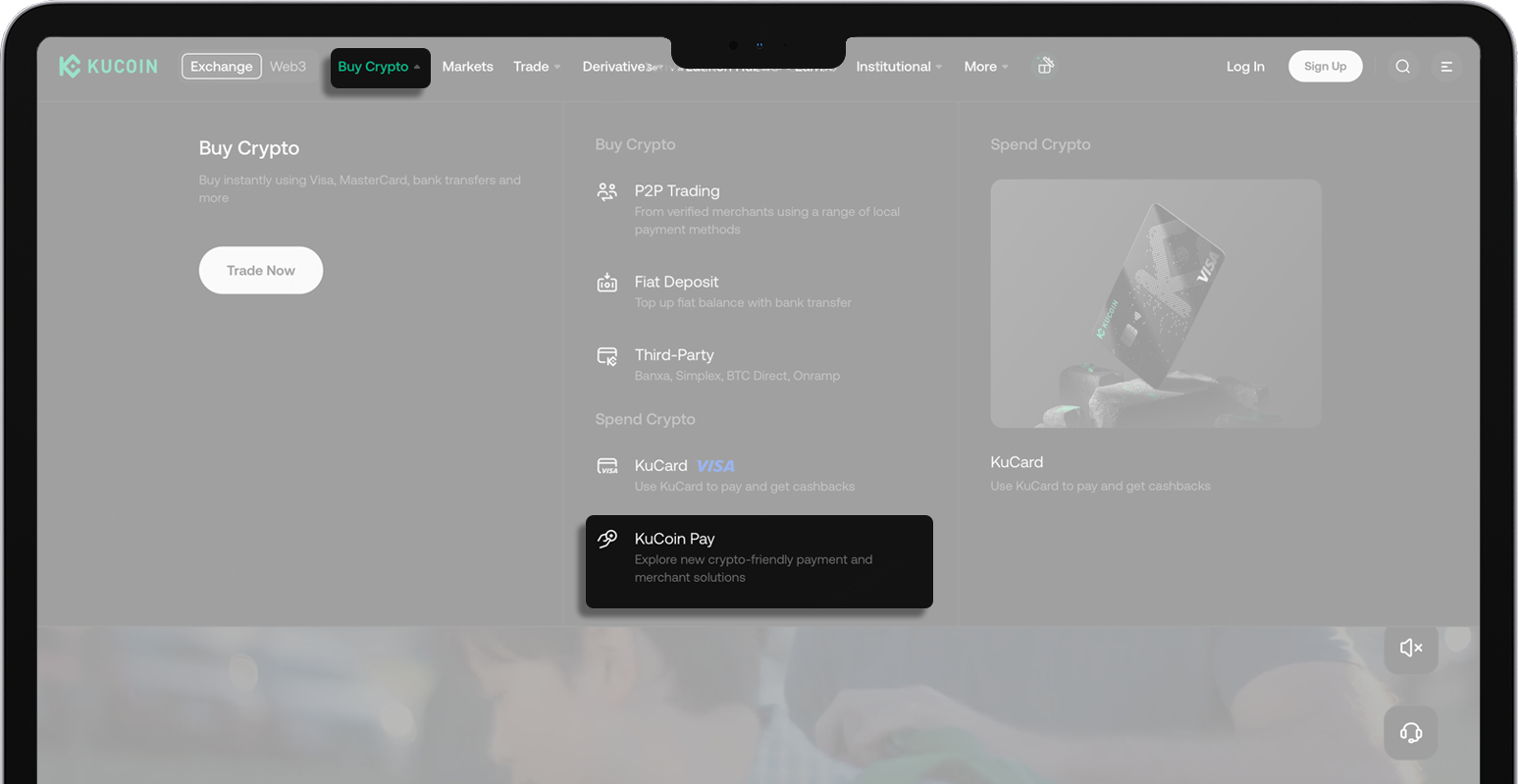Expand the Trade dropdown menu
This screenshot has width=1518, height=784.
pos(536,67)
